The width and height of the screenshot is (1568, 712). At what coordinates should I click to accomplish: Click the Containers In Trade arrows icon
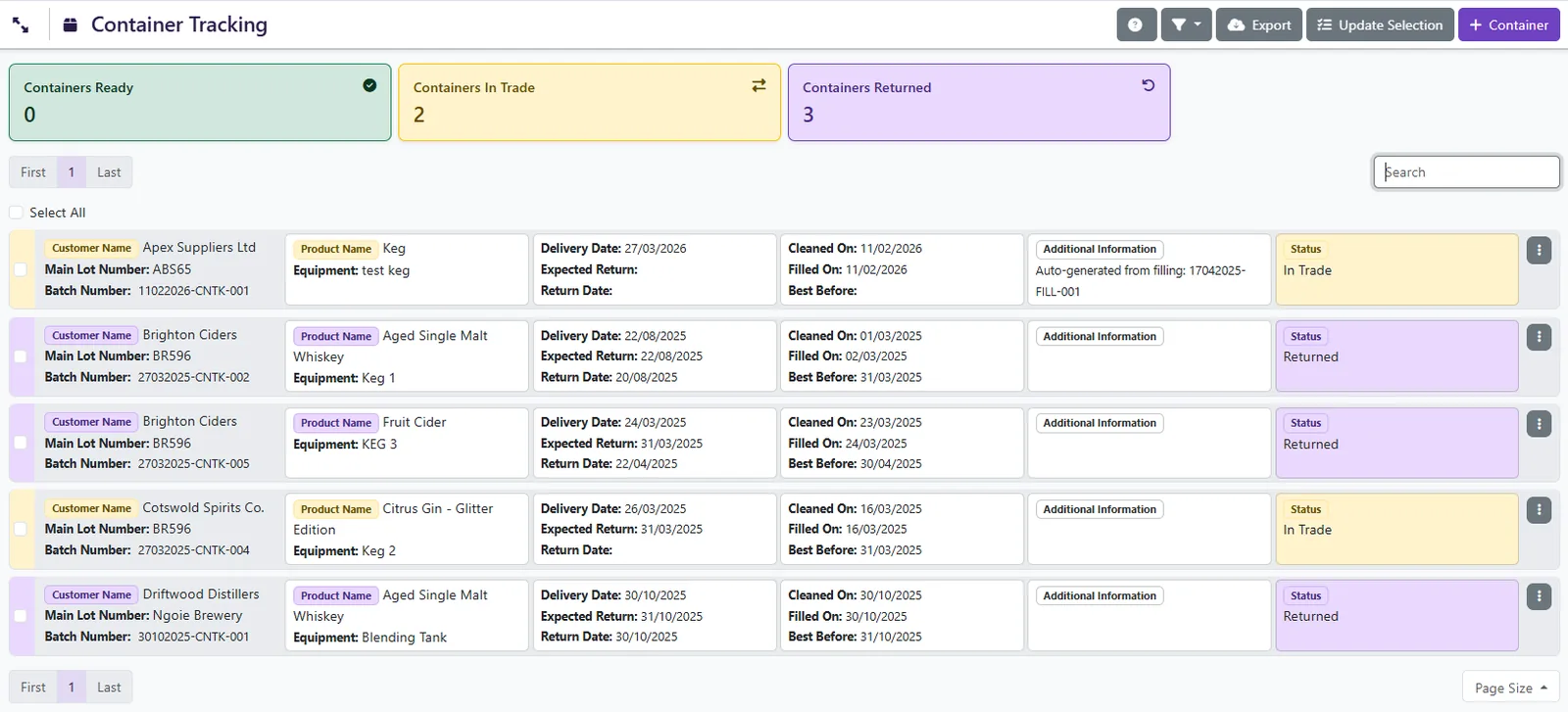coord(759,85)
